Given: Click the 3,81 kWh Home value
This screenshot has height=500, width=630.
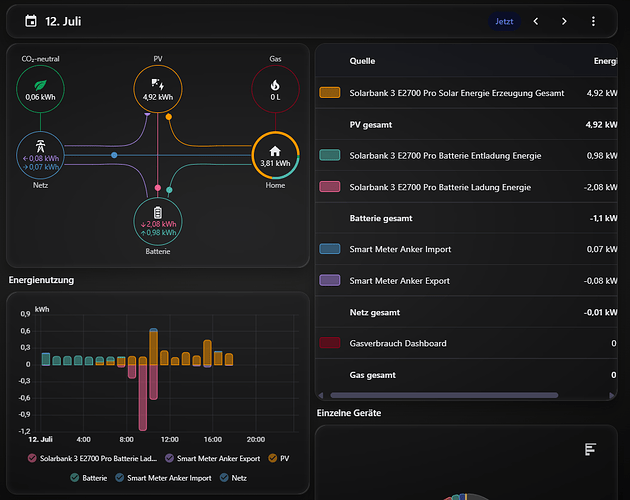Looking at the screenshot, I should coord(275,163).
